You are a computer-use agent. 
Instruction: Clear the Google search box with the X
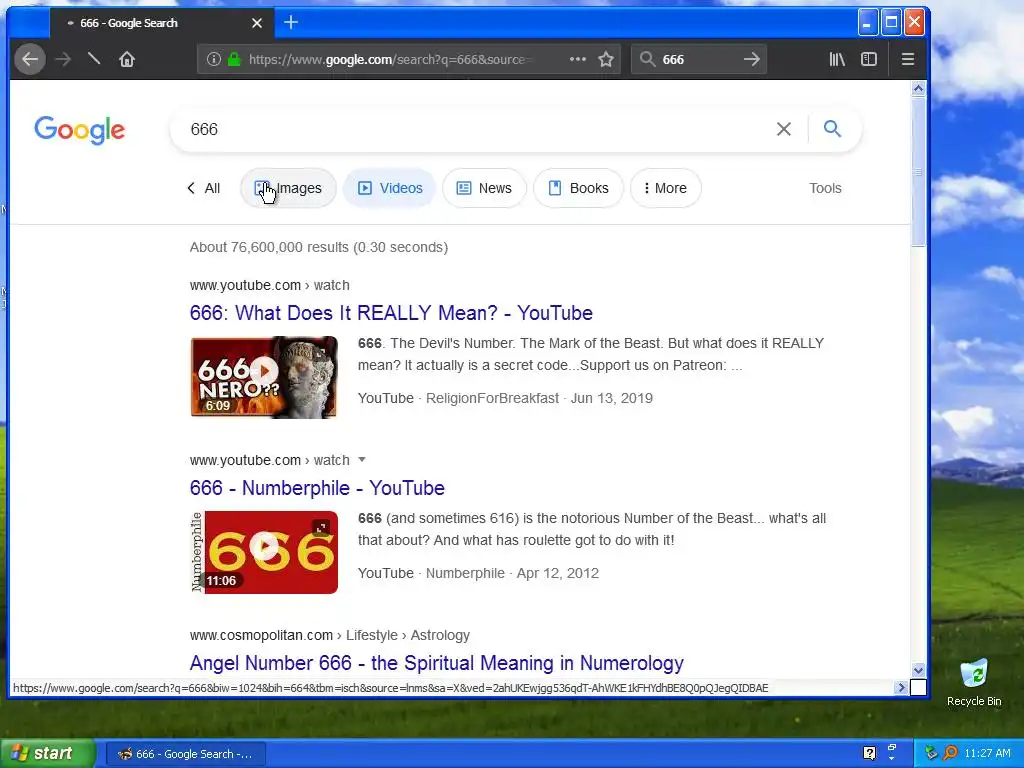[784, 129]
